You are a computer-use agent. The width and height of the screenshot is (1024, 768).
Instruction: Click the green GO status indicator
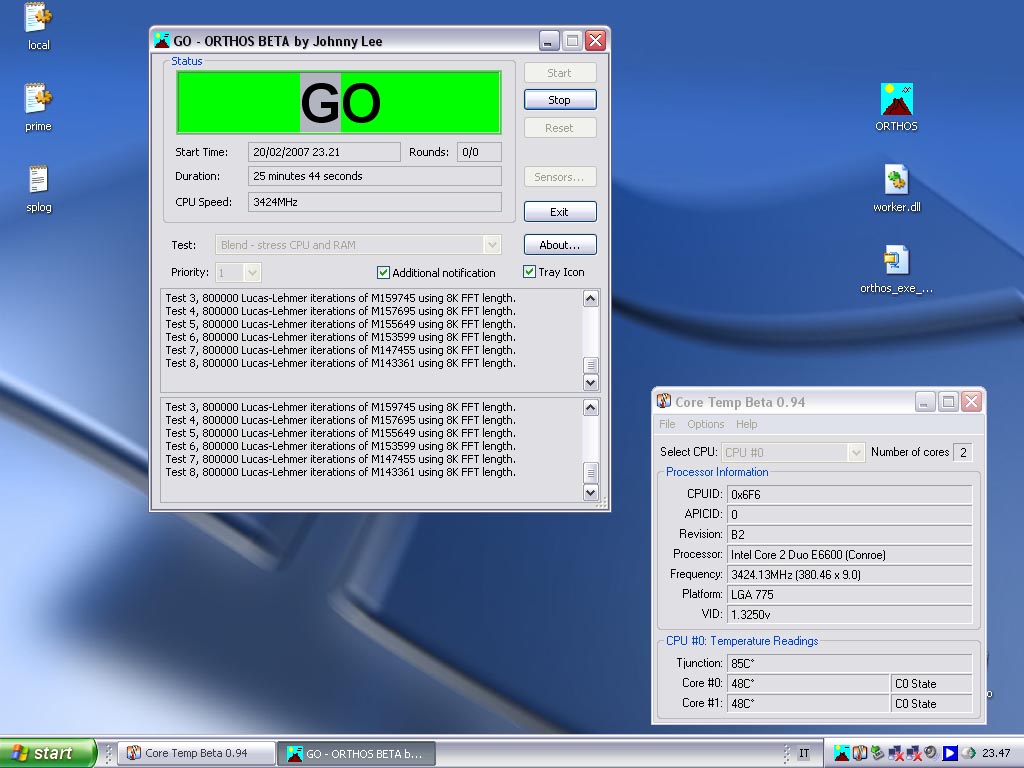click(x=339, y=103)
